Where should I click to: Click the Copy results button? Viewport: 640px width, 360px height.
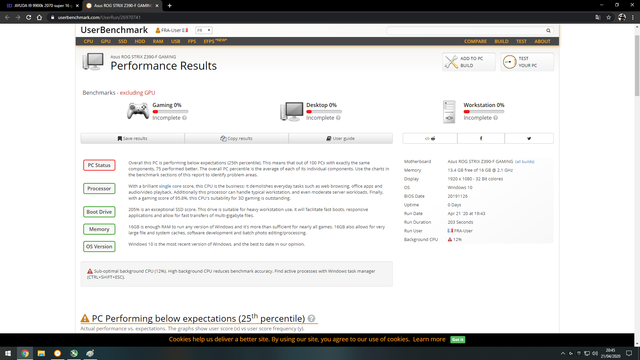pos(236,138)
